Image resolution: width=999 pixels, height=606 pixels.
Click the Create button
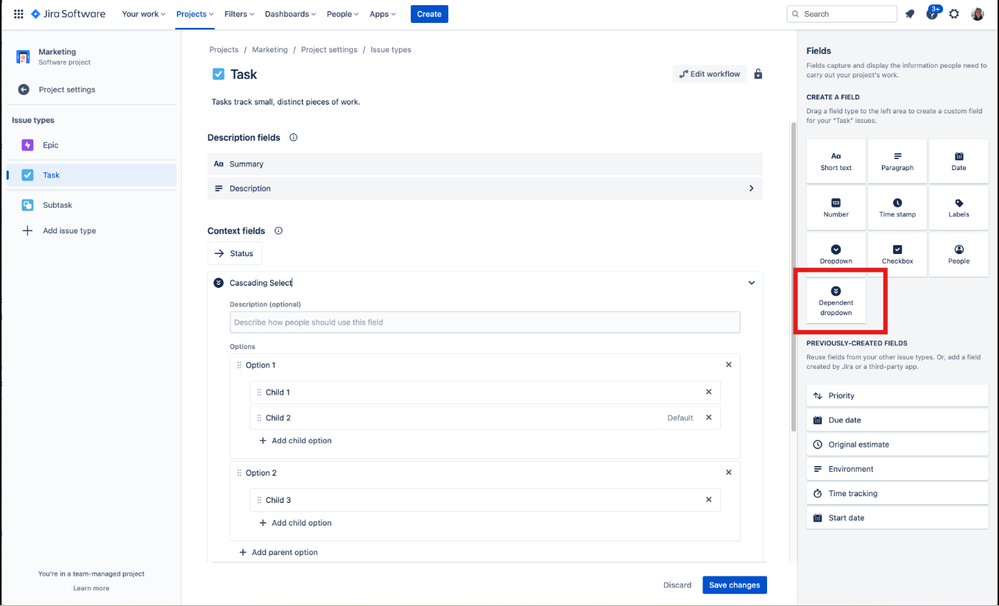click(x=429, y=14)
